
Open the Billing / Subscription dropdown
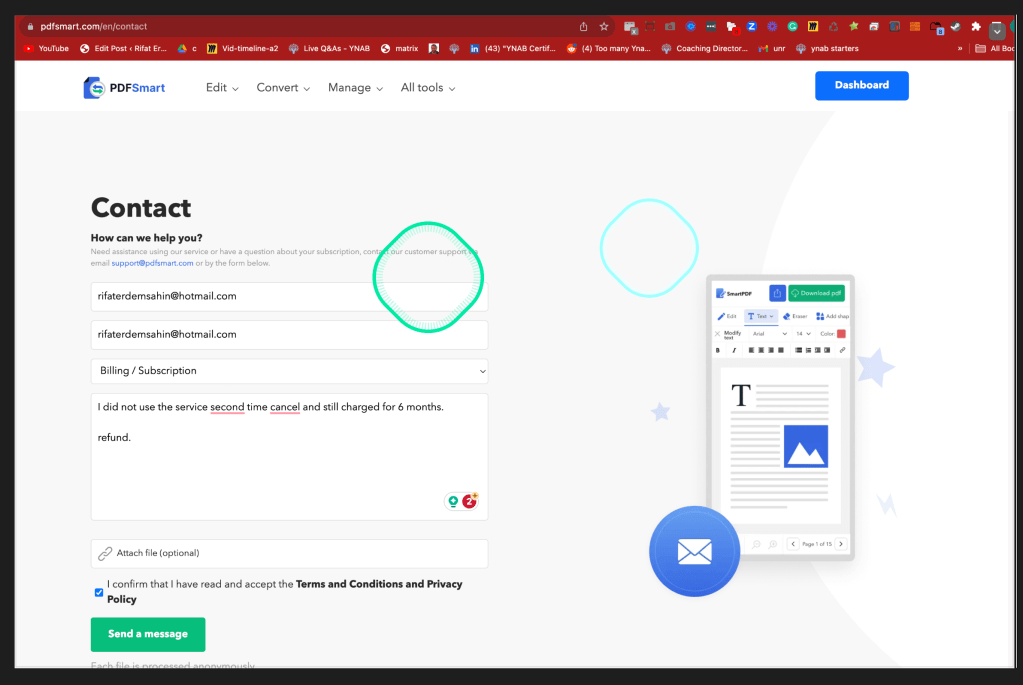point(290,371)
